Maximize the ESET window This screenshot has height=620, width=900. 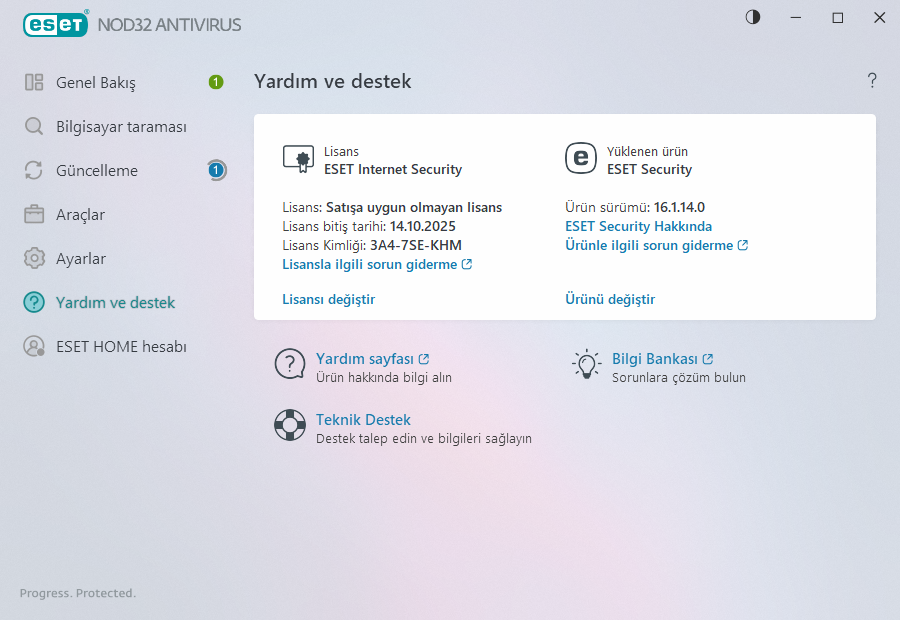[x=837, y=18]
